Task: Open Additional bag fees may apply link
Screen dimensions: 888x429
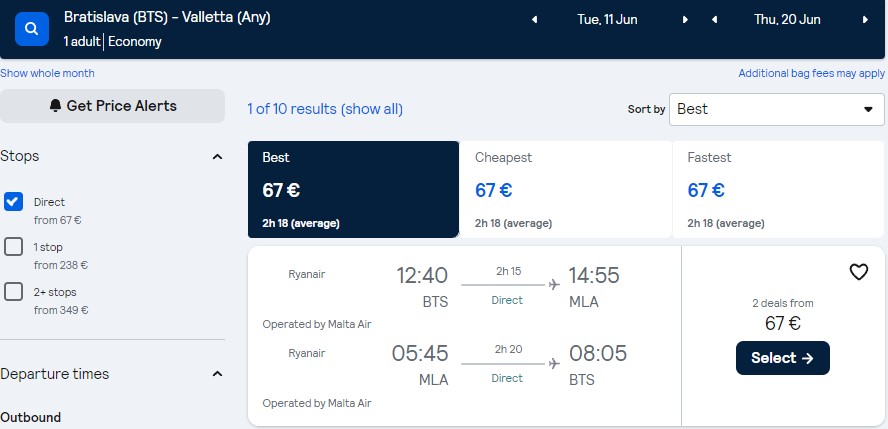Action: pyautogui.click(x=811, y=74)
